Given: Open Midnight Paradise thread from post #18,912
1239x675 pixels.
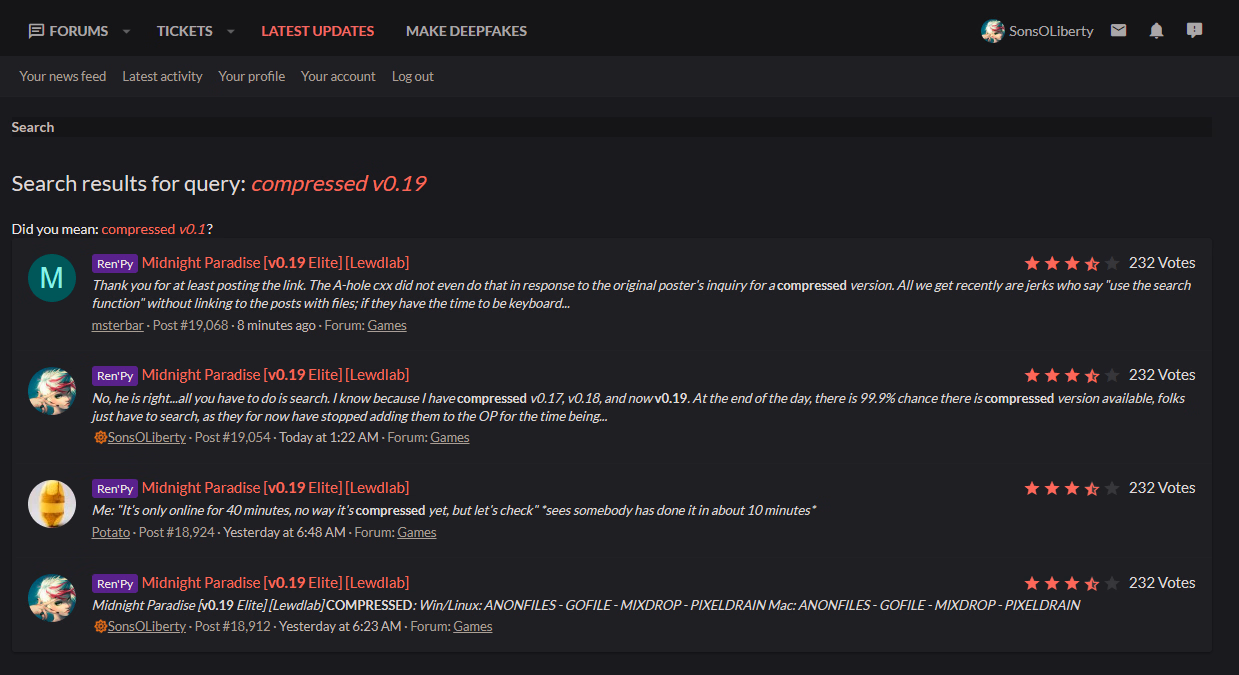Looking at the screenshot, I should pyautogui.click(x=275, y=583).
